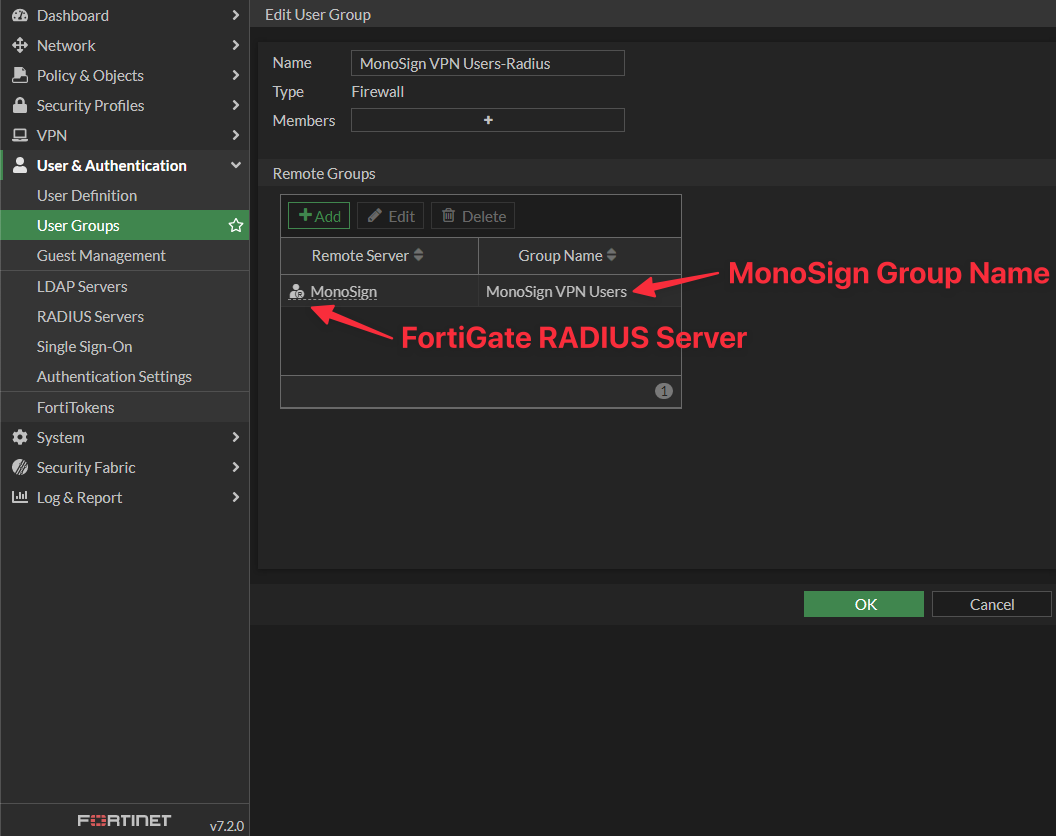This screenshot has height=836, width=1056.
Task: Expand the Policy & Objects menu chevron
Action: tap(235, 75)
